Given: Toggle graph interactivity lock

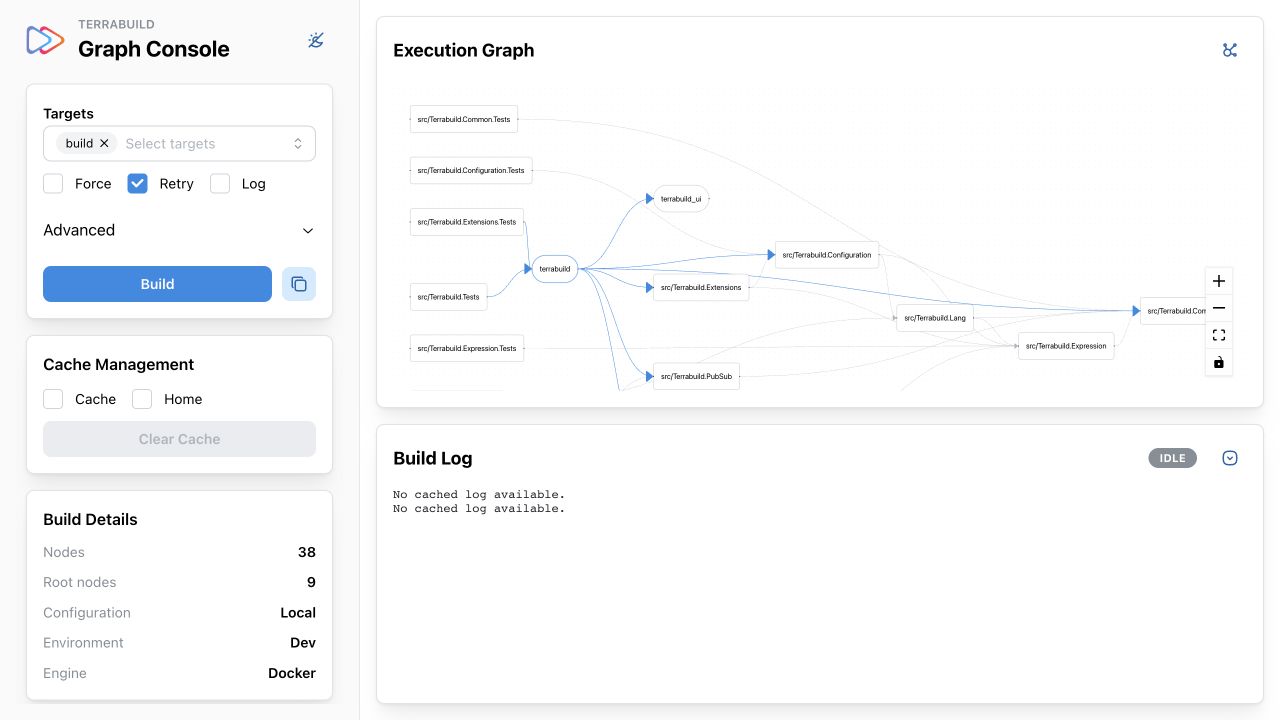Looking at the screenshot, I should tap(1218, 362).
